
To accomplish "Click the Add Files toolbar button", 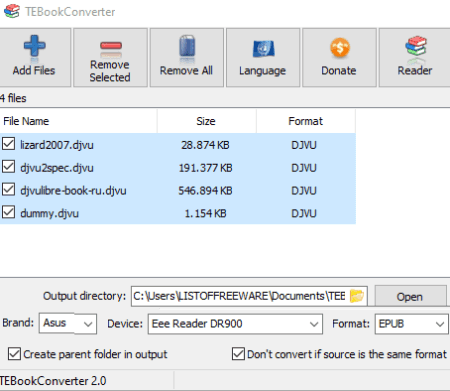I will (x=34, y=57).
